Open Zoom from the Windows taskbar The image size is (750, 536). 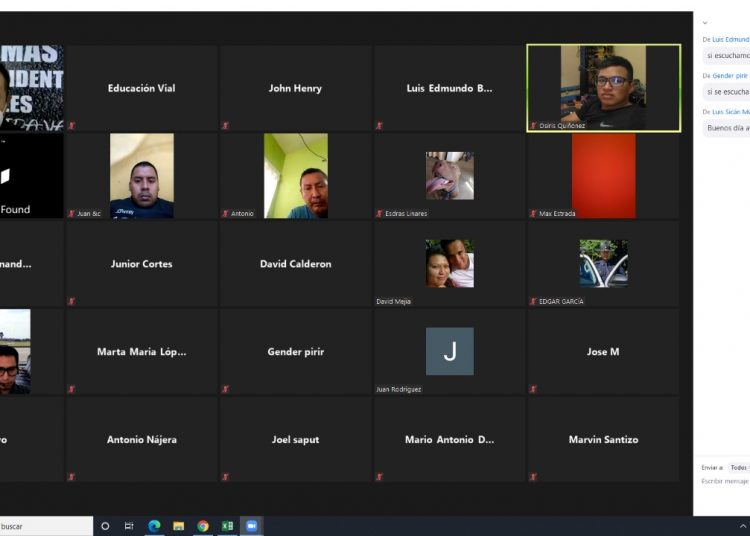point(252,526)
